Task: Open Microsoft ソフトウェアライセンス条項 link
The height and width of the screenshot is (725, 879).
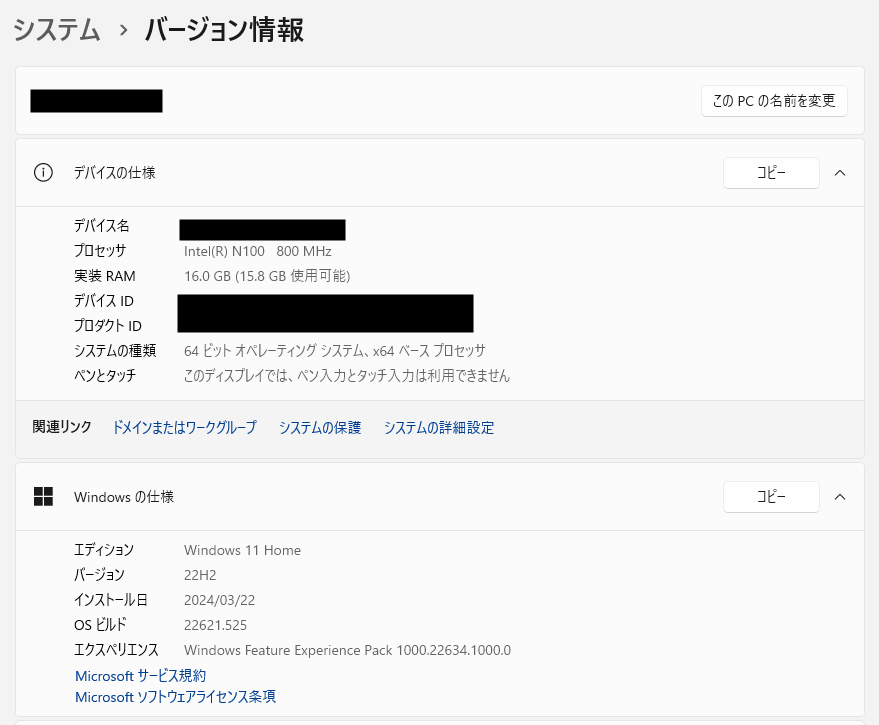Action: click(175, 696)
